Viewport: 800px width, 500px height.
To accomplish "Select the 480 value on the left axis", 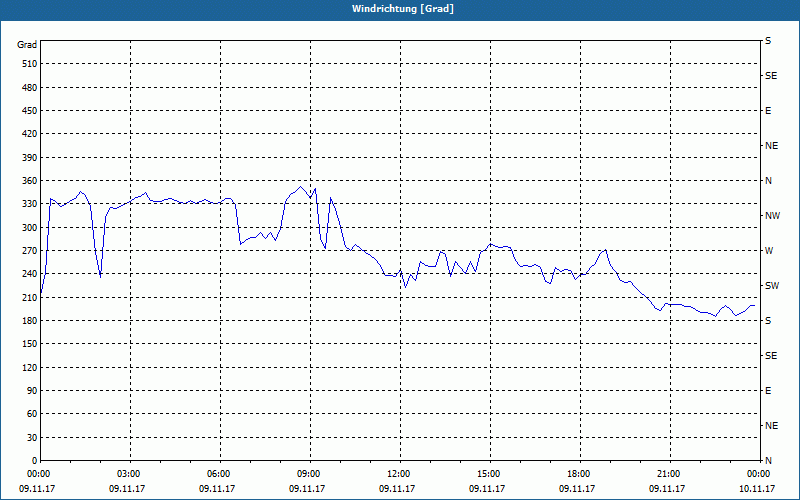I will pyautogui.click(x=30, y=87).
